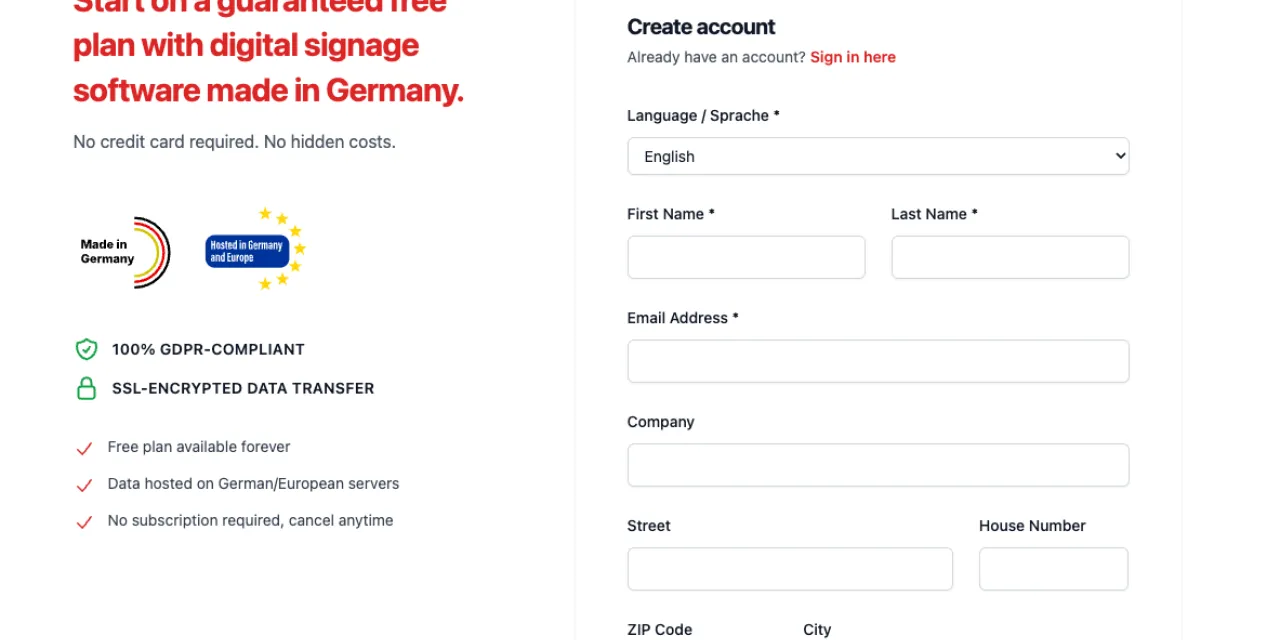Click the ZIP Code label

point(660,629)
